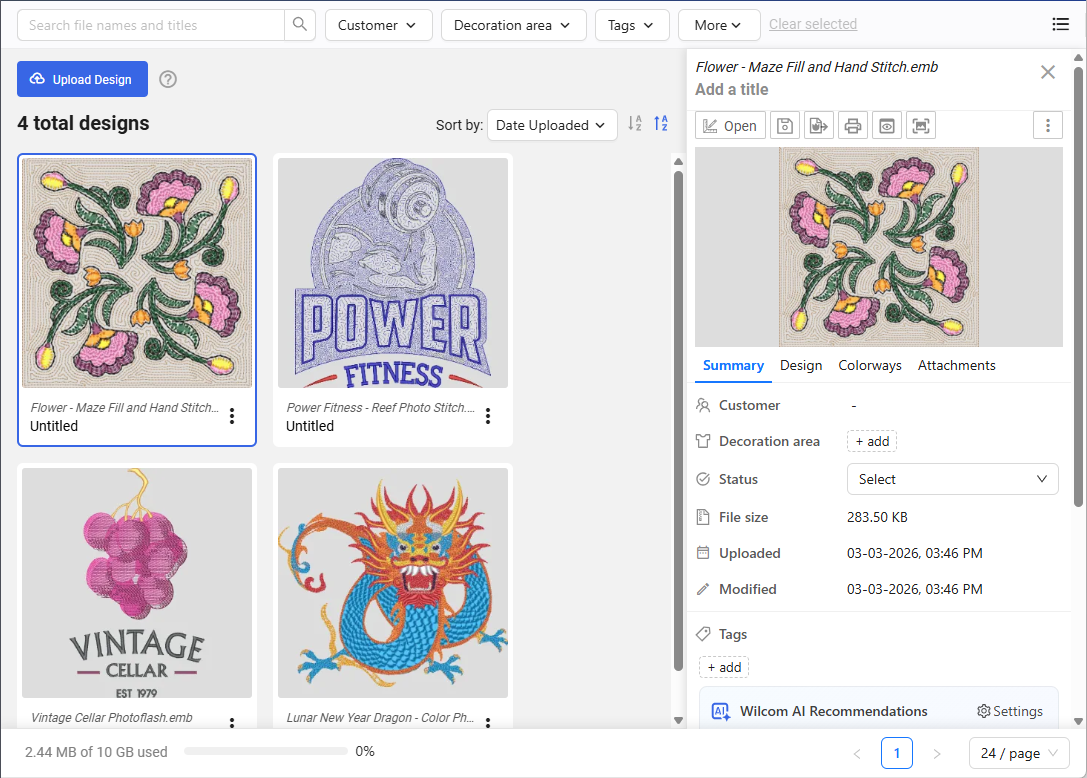
Task: Open the Attachments tab
Action: coord(956,366)
